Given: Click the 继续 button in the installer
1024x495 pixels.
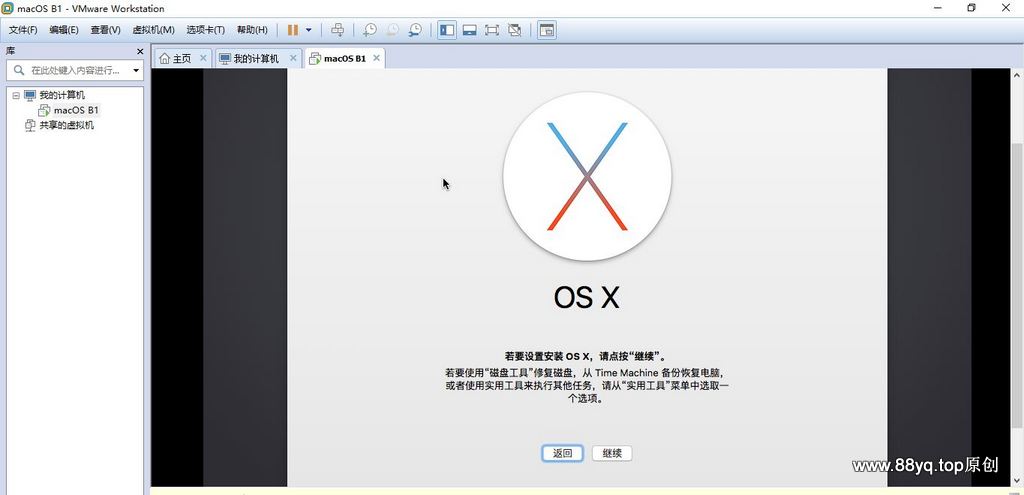Looking at the screenshot, I should tap(612, 453).
